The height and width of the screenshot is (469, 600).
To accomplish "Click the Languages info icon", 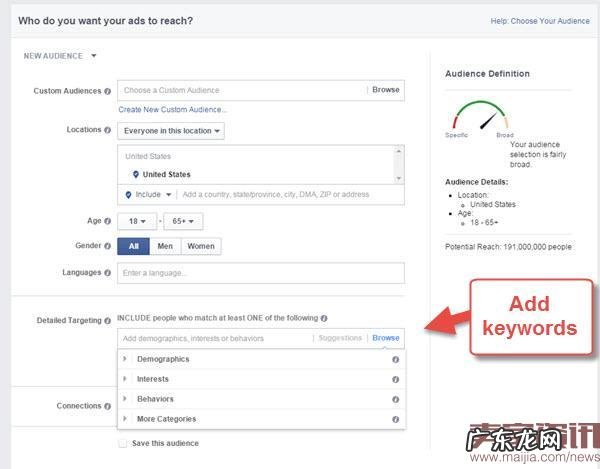I will tap(108, 273).
